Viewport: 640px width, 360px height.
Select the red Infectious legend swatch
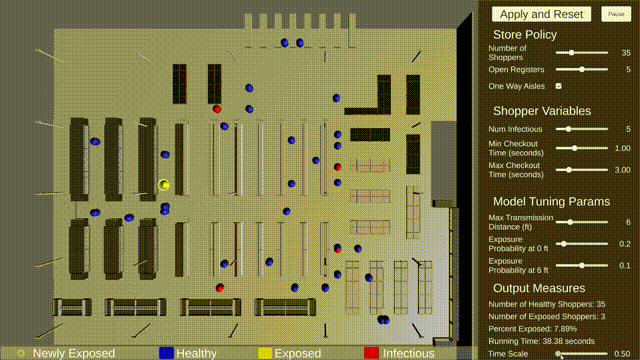(371, 353)
